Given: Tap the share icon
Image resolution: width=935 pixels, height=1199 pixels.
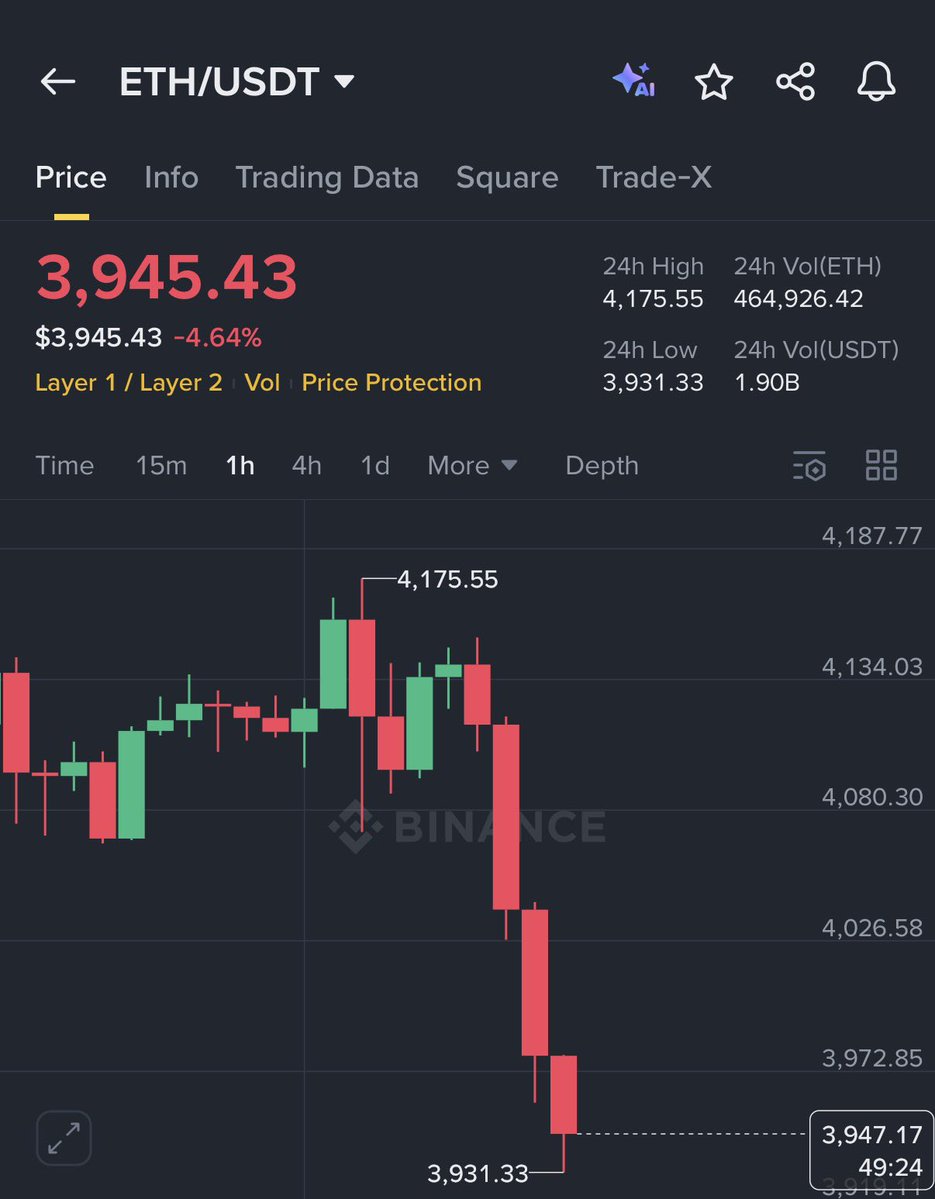Looking at the screenshot, I should (796, 82).
